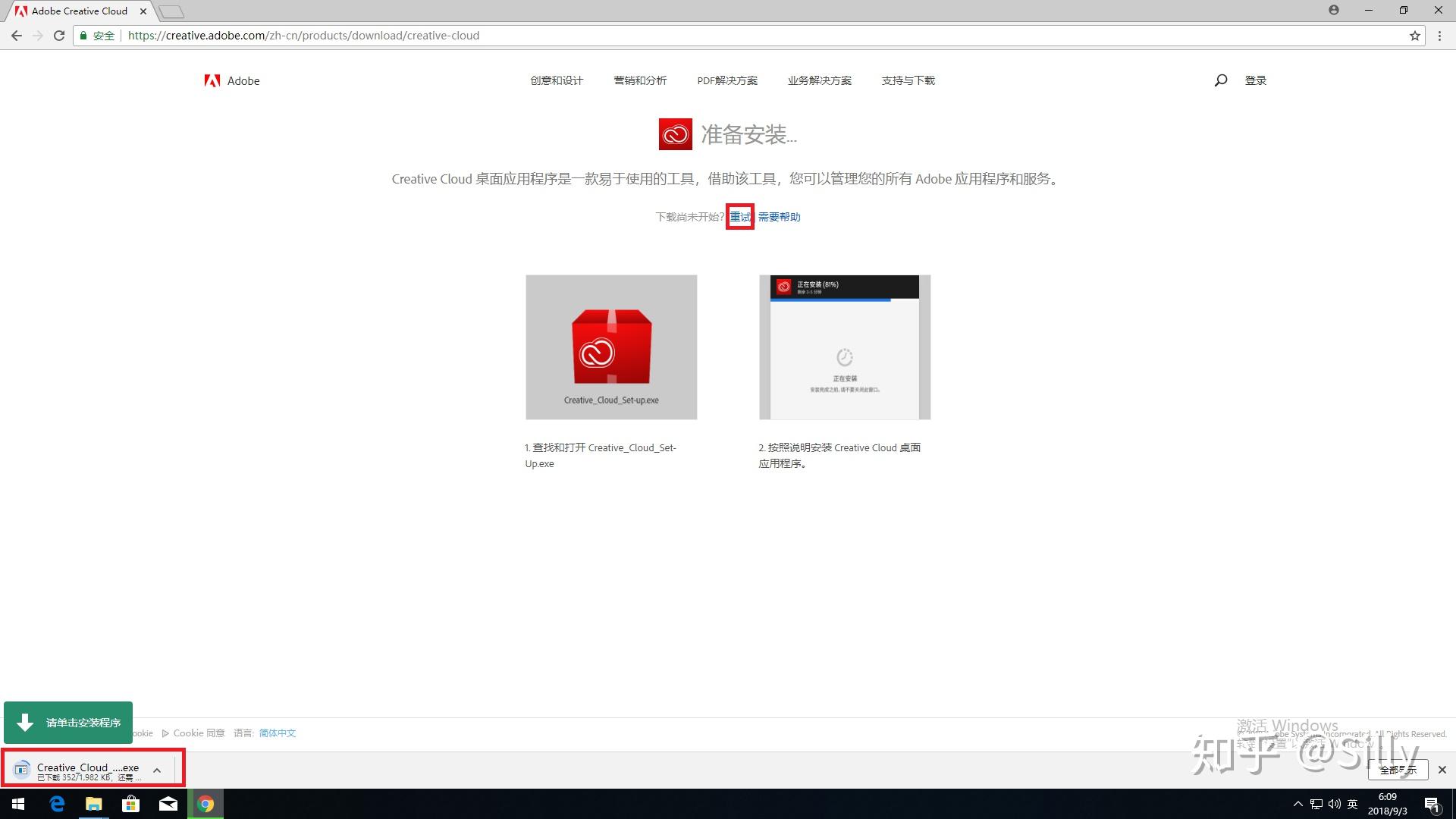1456x819 pixels.
Task: Expand the download item options chevron
Action: (x=157, y=770)
